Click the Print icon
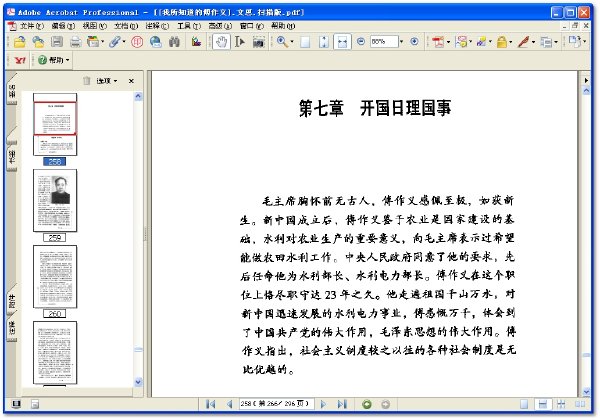The image size is (600, 420). [x=75, y=42]
